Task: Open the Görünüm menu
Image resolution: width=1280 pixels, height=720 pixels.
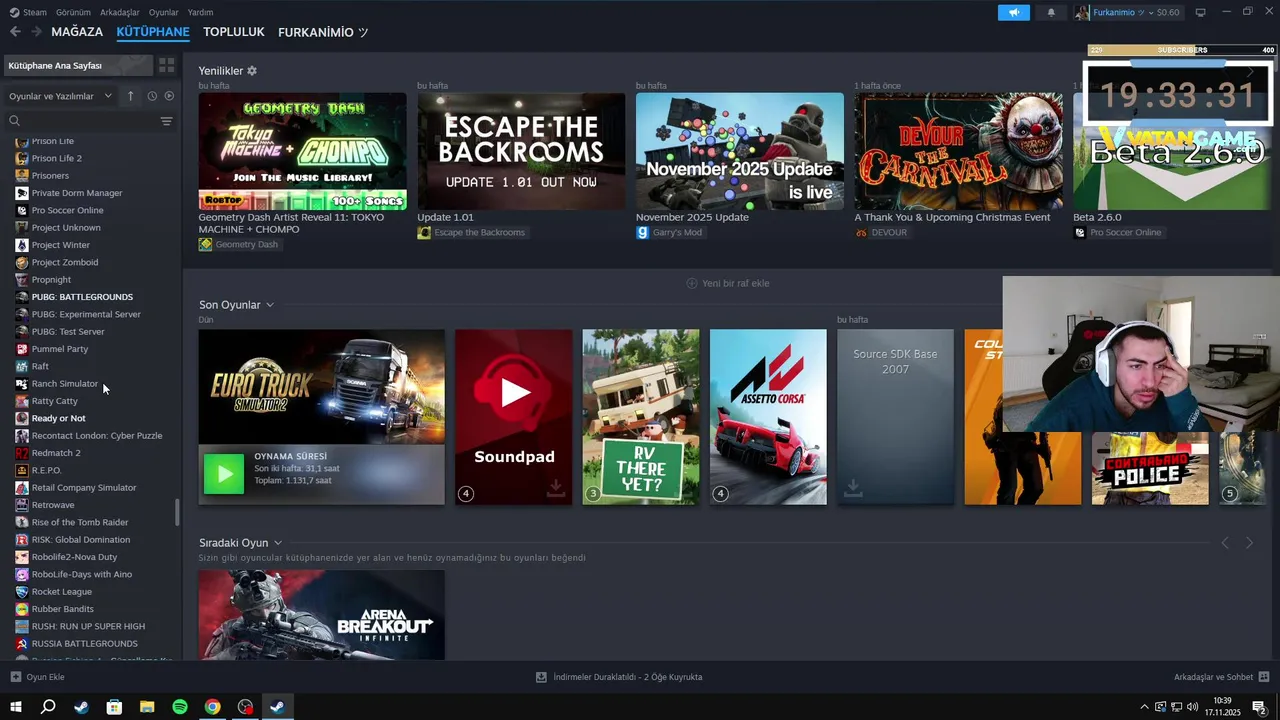Action: tap(73, 12)
